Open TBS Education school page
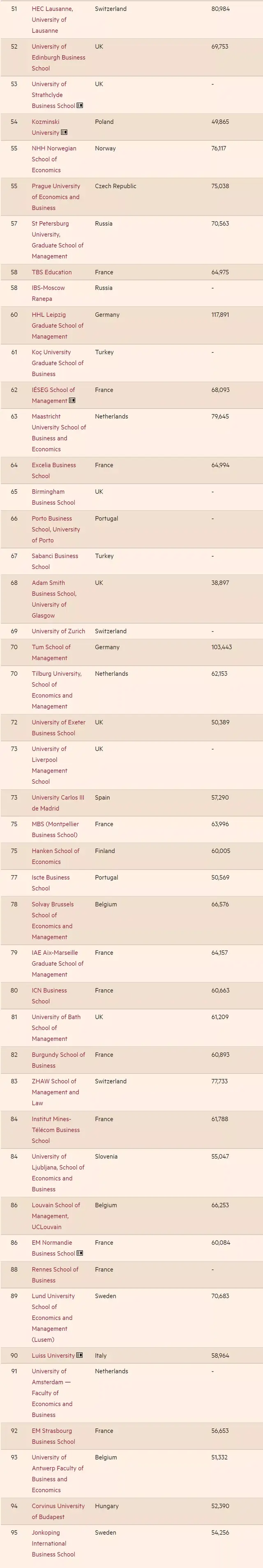The image size is (263, 1568). pyautogui.click(x=52, y=272)
